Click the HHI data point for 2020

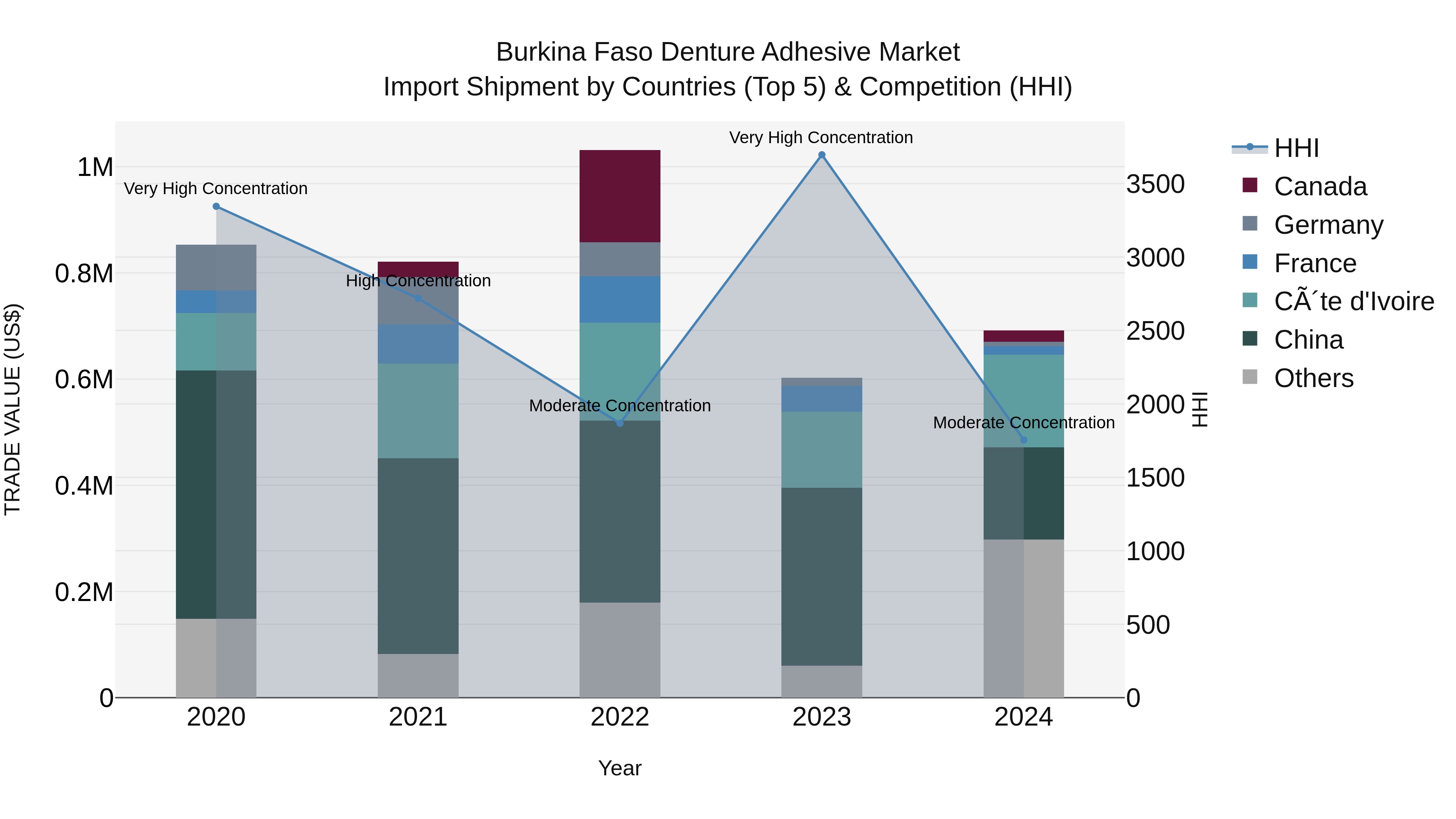[x=216, y=207]
